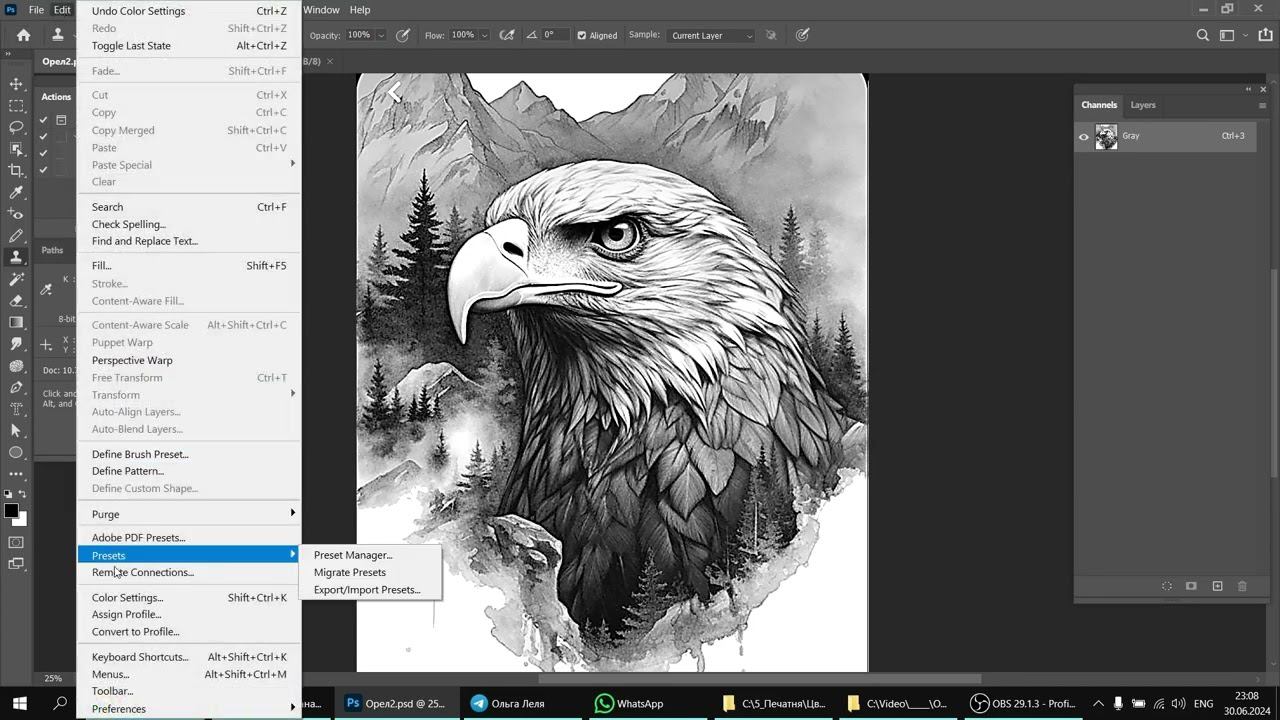Open the Photoshop Home screen

23,35
